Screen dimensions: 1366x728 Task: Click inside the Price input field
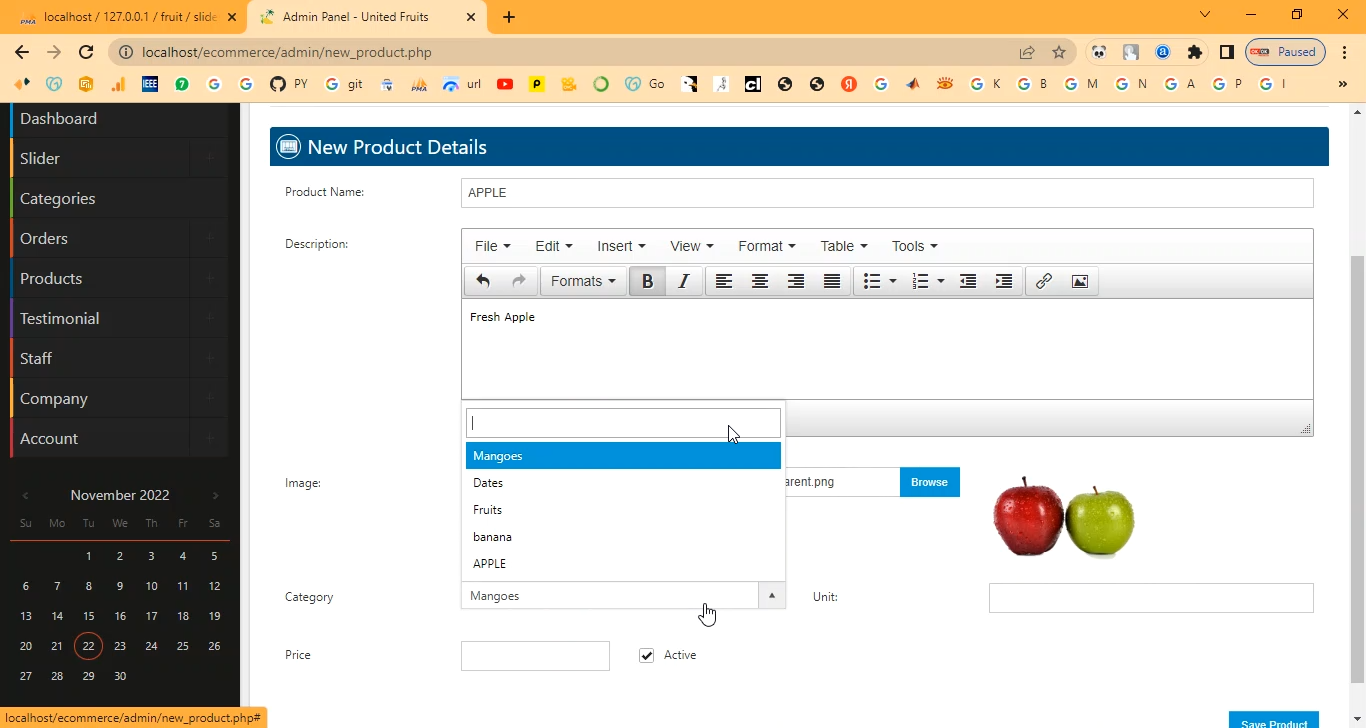point(535,656)
